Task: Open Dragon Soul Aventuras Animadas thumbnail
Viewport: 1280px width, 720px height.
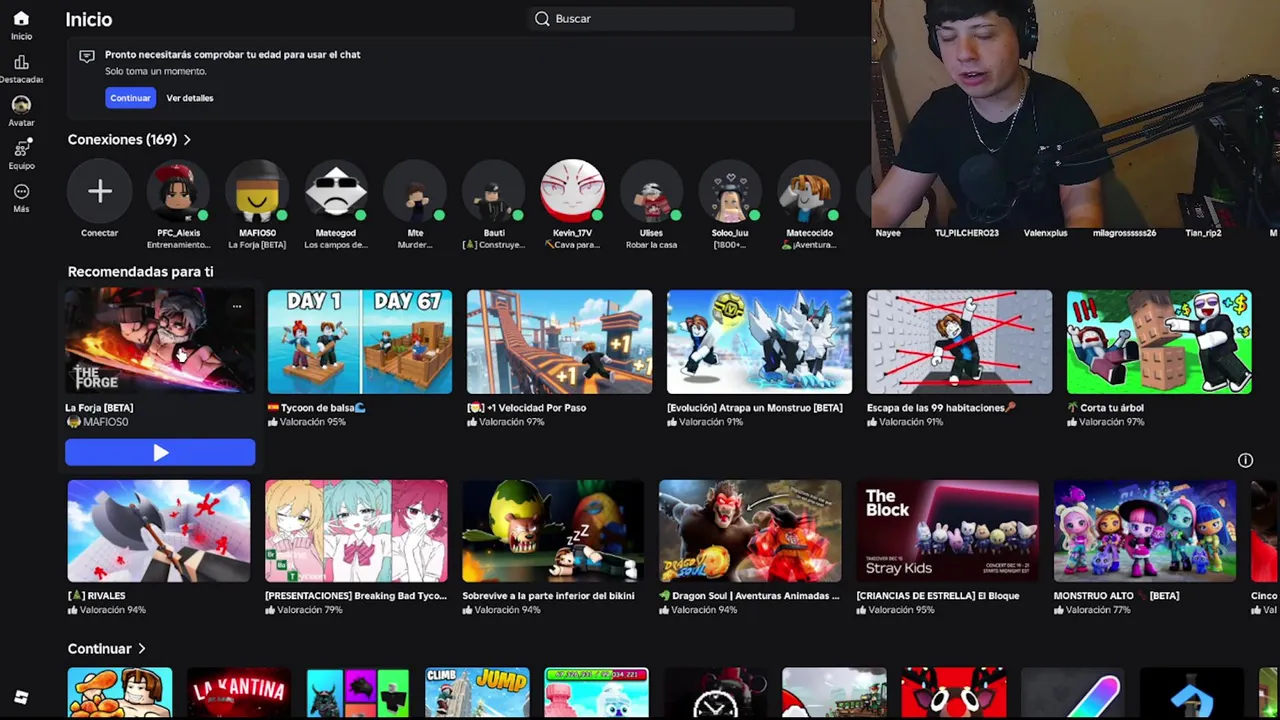Action: pyautogui.click(x=750, y=531)
